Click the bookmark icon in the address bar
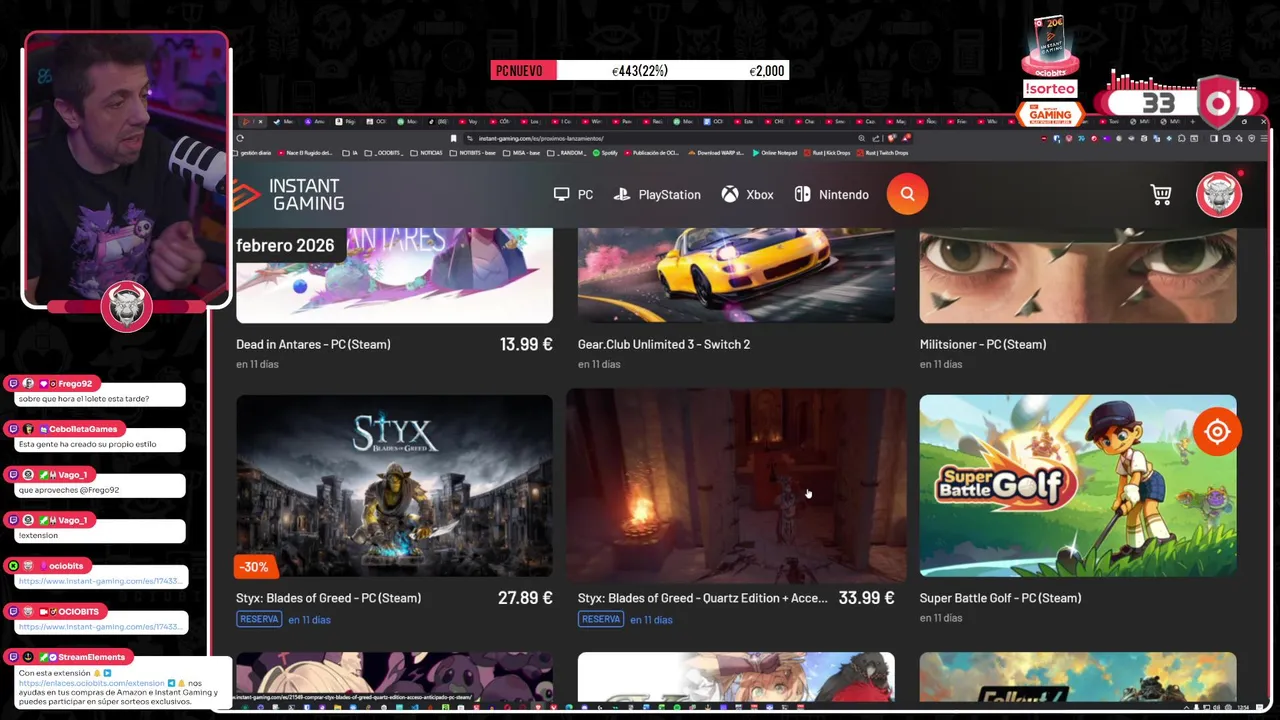 point(453,138)
